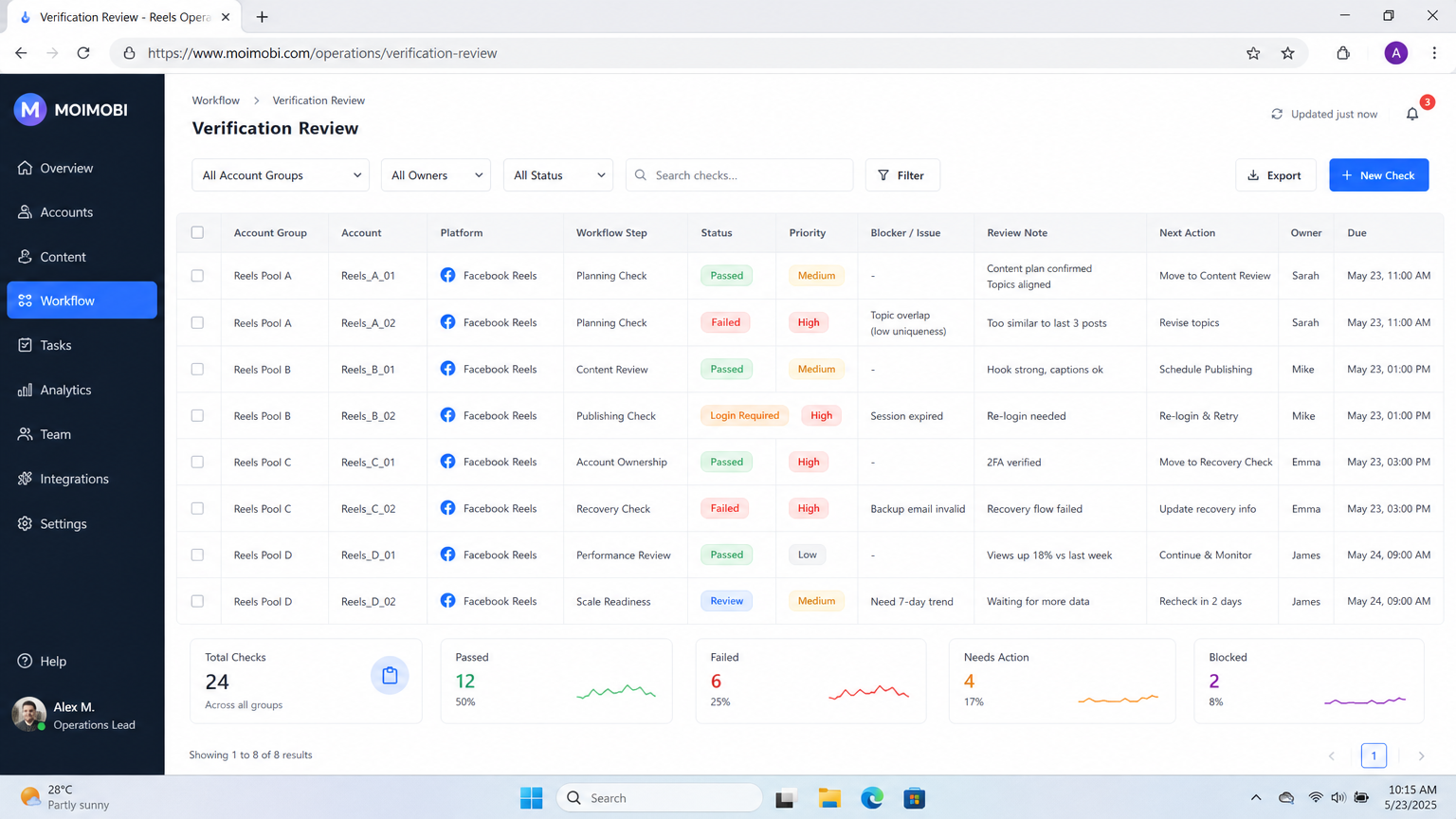The width and height of the screenshot is (1456, 819).
Task: Expand the All Account Groups dropdown
Action: pos(281,175)
